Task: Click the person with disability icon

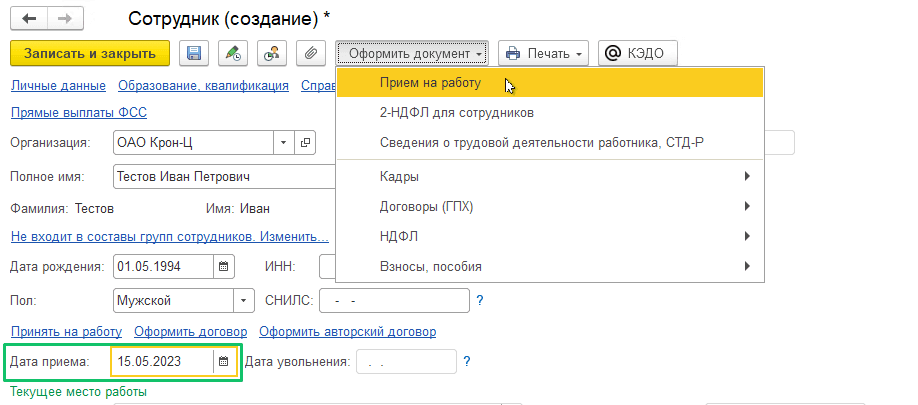Action: click(272, 53)
